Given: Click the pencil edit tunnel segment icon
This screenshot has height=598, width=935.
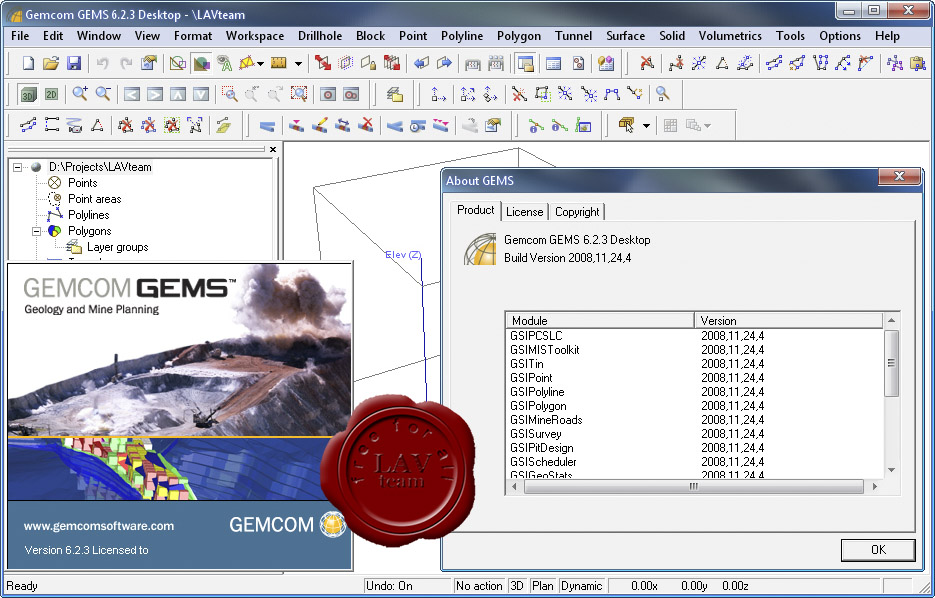Looking at the screenshot, I should [x=320, y=125].
